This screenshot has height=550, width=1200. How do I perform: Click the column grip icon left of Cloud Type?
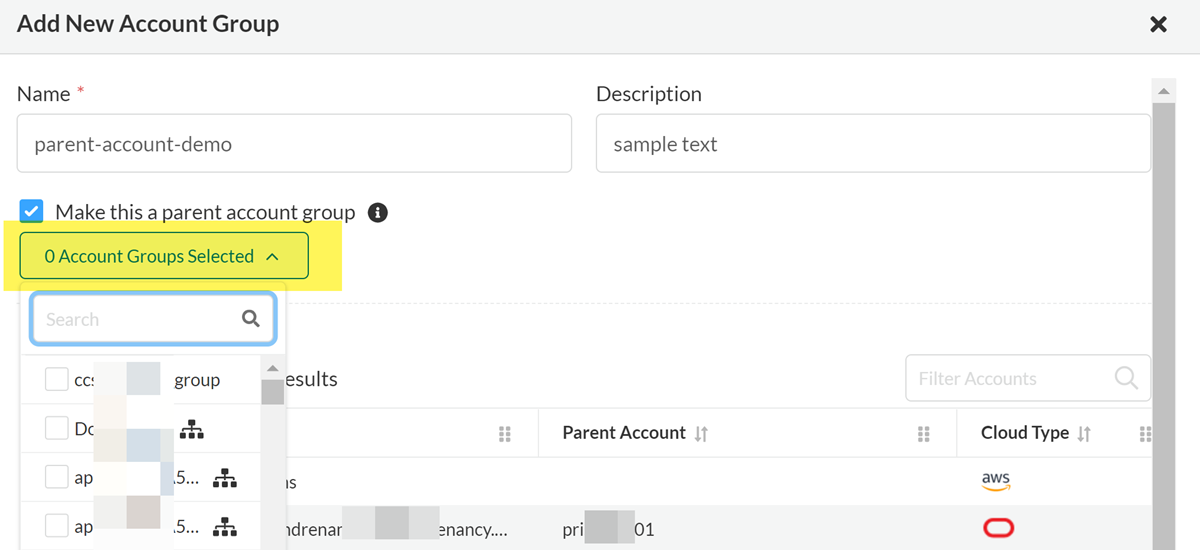(924, 434)
